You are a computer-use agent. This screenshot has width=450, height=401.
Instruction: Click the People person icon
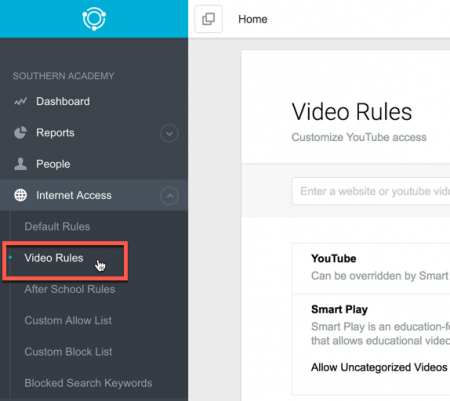[x=20, y=164]
